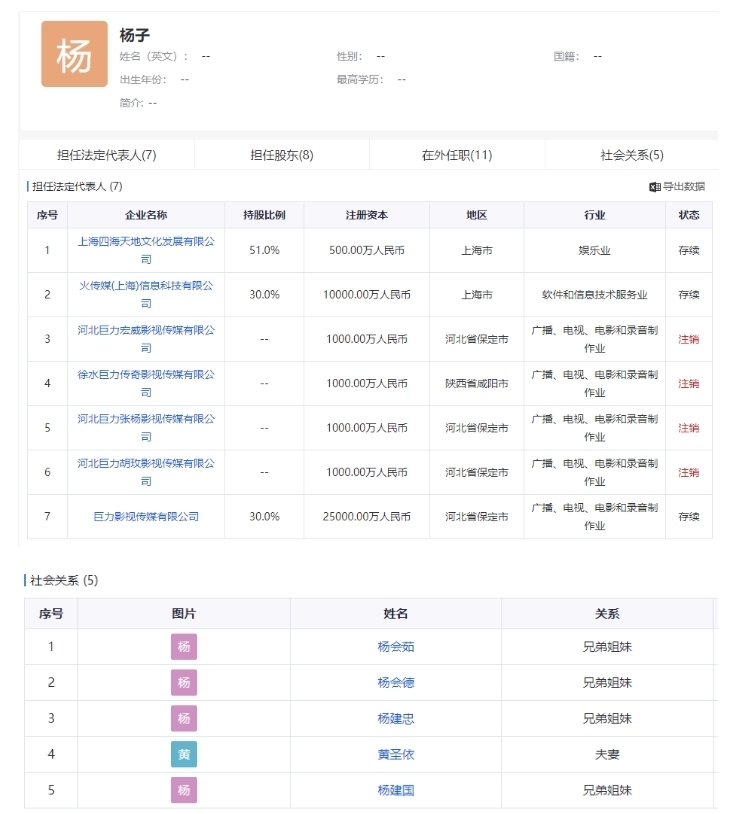Image resolution: width=730 pixels, height=814 pixels.
Task: Click the 杨子 name heading
Action: [134, 35]
